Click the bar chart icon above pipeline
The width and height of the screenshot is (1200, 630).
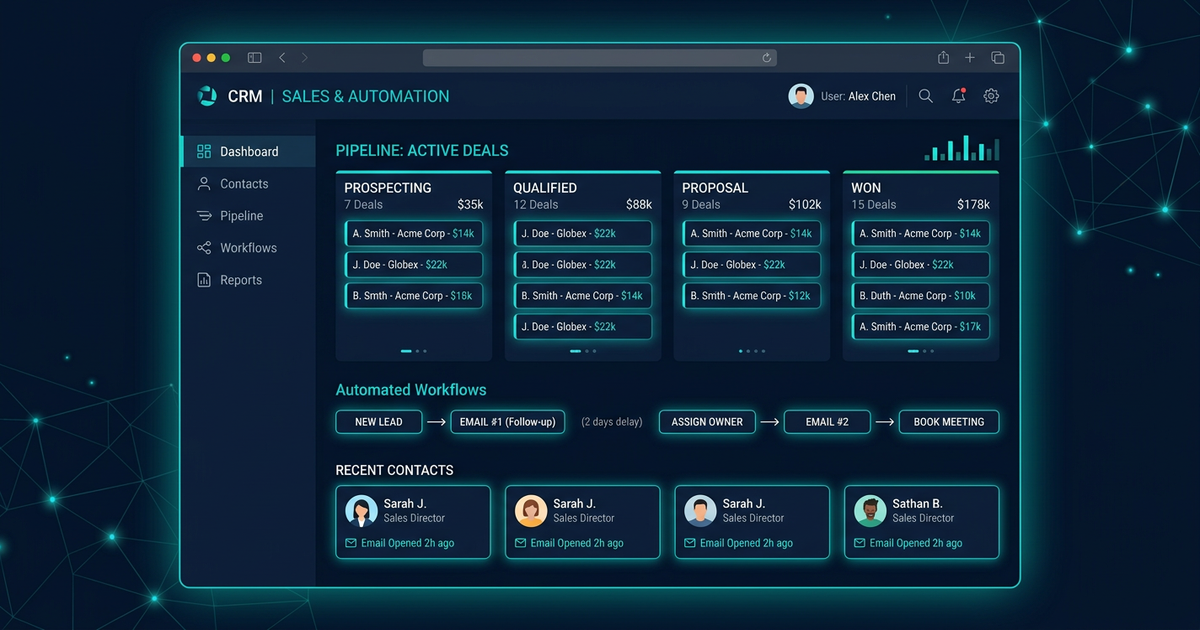961,149
